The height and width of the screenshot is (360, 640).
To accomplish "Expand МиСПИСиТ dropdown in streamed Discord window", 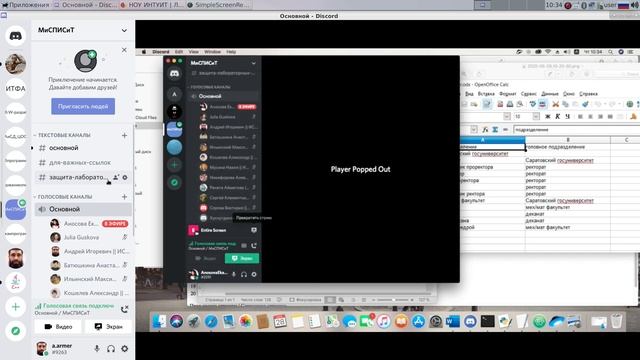I will pyautogui.click(x=253, y=63).
